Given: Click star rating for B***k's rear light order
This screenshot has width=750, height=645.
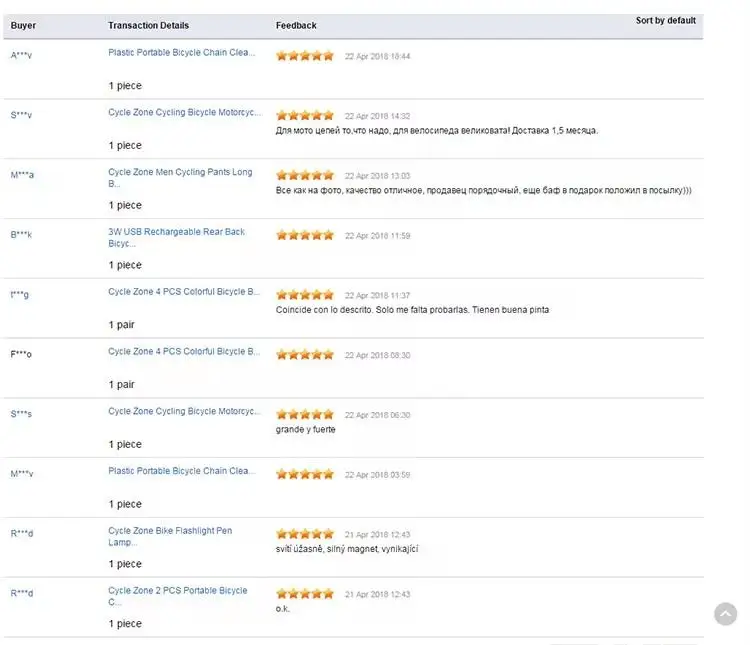Looking at the screenshot, I should 305,235.
